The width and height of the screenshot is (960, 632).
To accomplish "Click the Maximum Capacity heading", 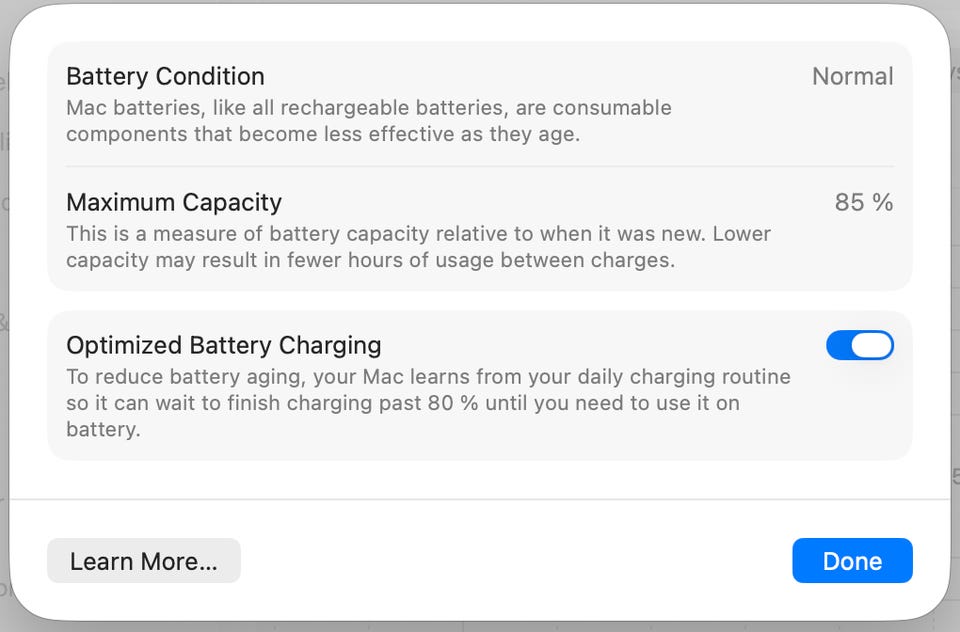I will click(174, 202).
